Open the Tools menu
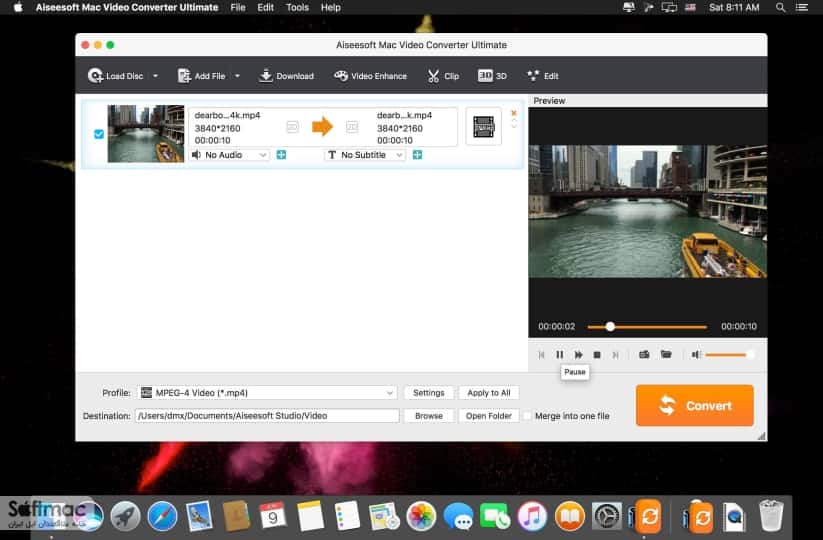Image resolution: width=823 pixels, height=540 pixels. (297, 7)
